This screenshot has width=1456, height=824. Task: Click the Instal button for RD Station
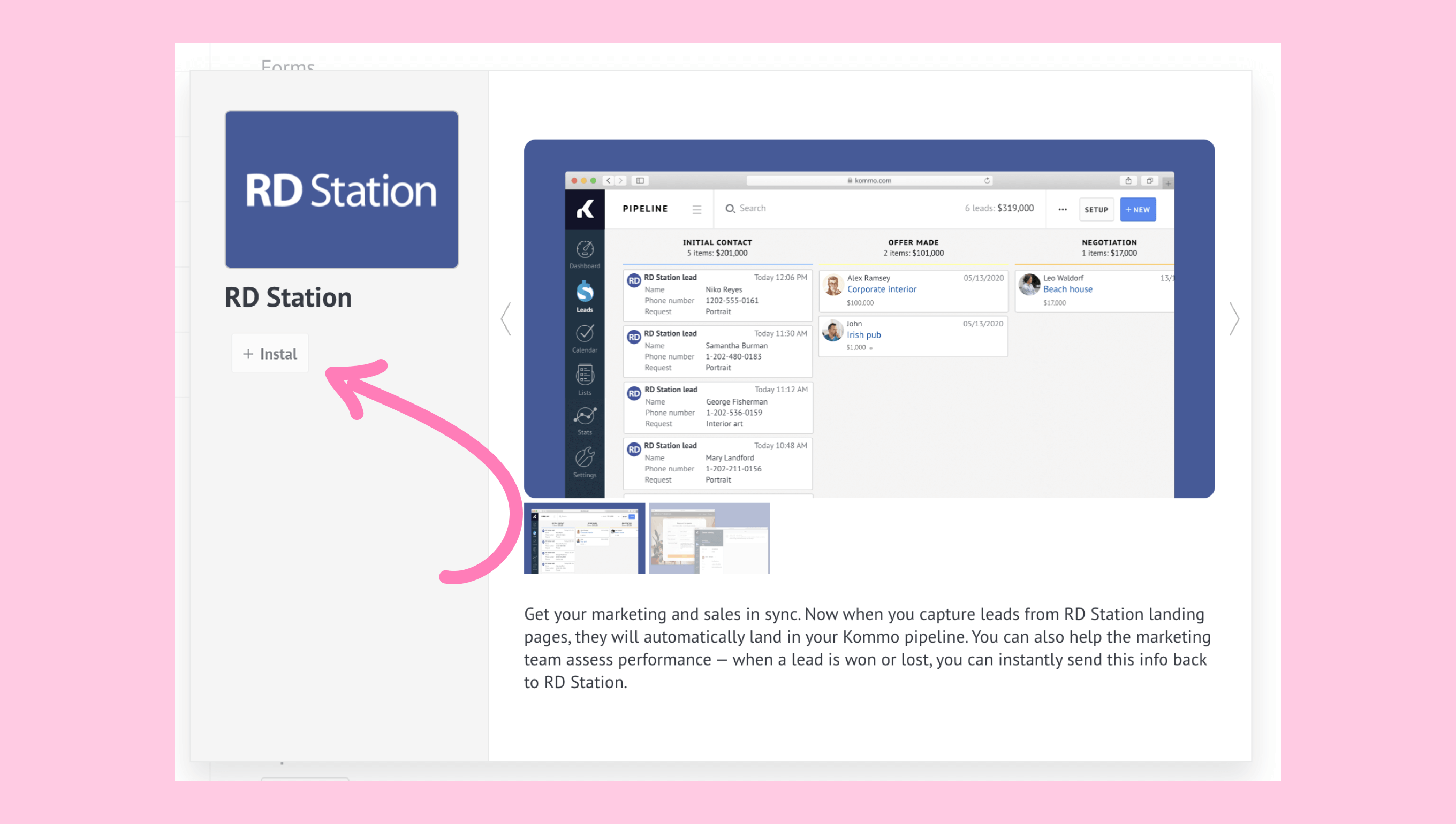[270, 354]
